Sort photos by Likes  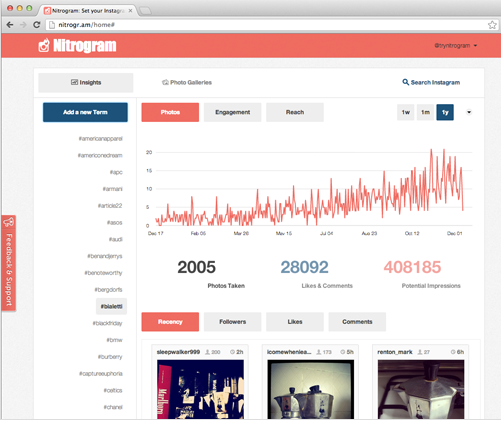[x=295, y=322]
